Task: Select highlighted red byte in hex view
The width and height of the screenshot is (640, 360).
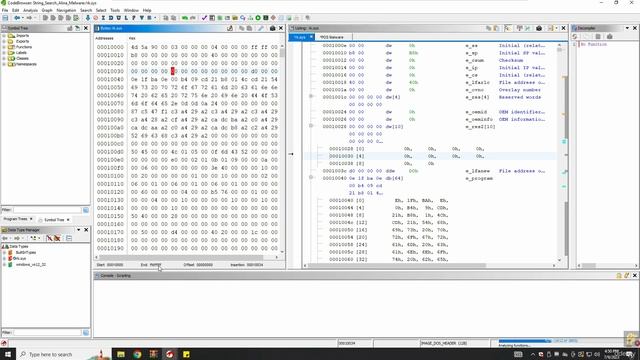Action: pyautogui.click(x=173, y=71)
